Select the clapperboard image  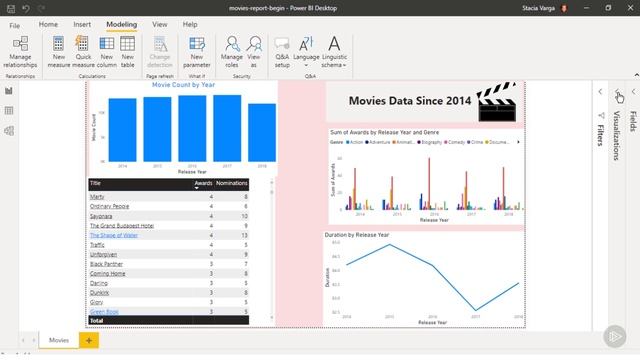497,102
